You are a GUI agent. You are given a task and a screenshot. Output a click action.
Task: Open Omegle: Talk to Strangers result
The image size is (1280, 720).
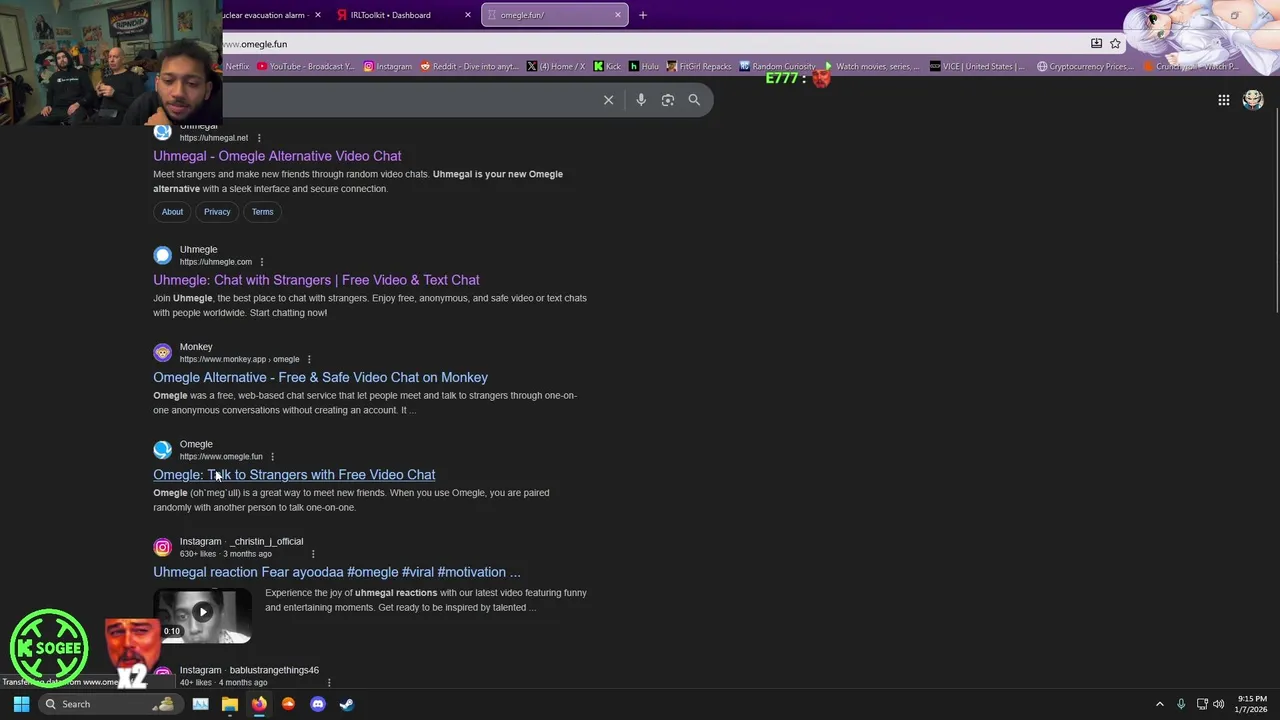[294, 475]
